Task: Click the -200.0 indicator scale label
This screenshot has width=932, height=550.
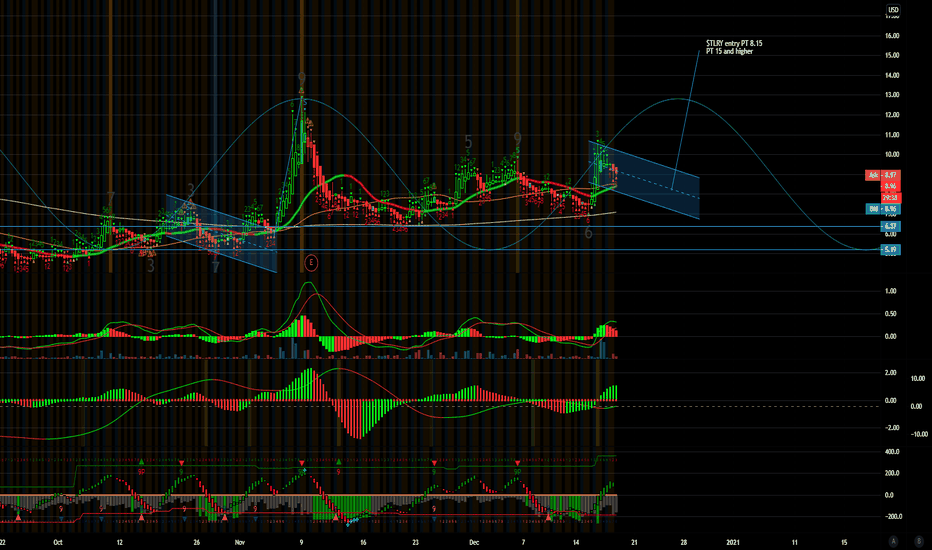Action: [x=892, y=517]
